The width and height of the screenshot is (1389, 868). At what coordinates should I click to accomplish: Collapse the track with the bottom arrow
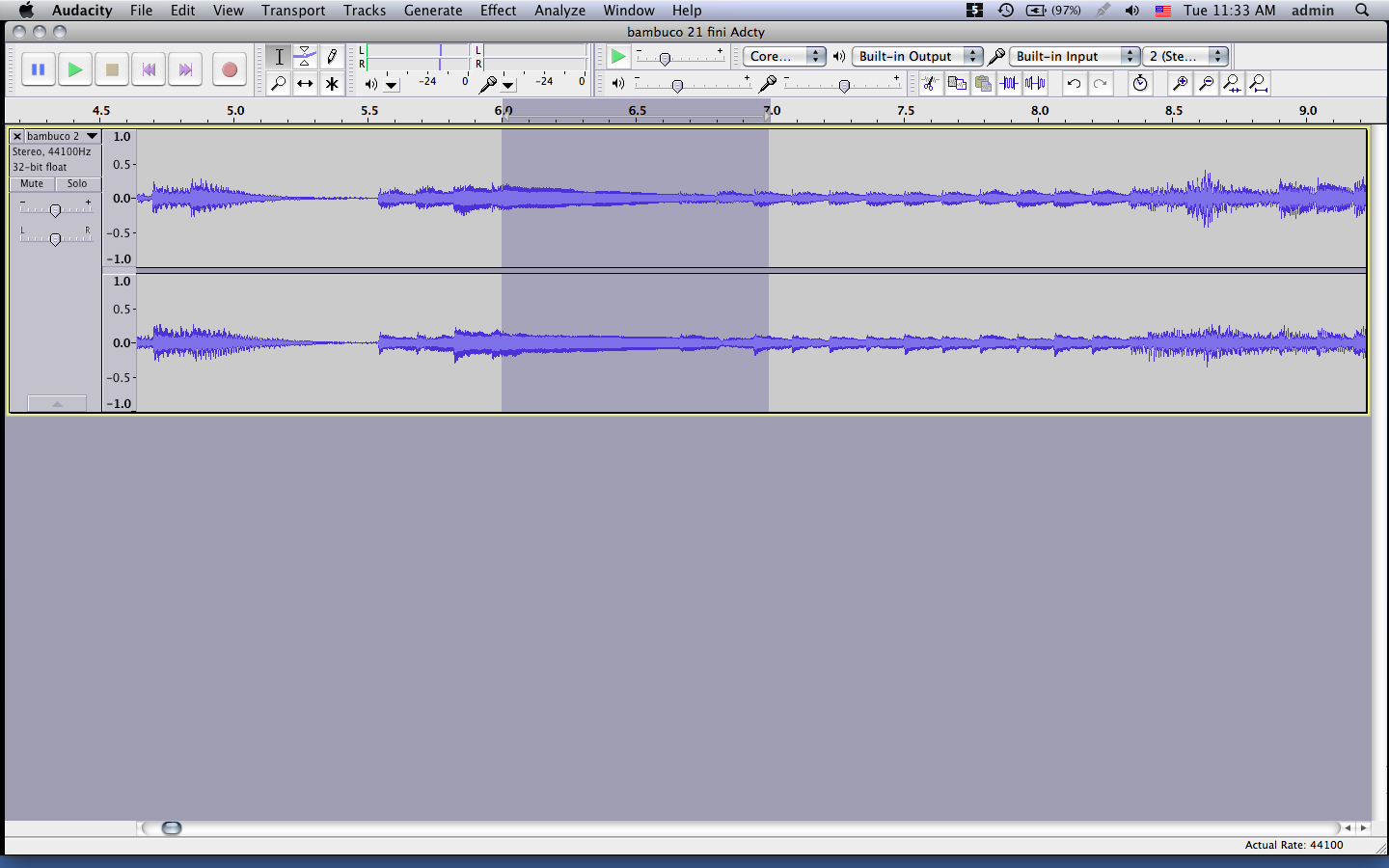57,403
